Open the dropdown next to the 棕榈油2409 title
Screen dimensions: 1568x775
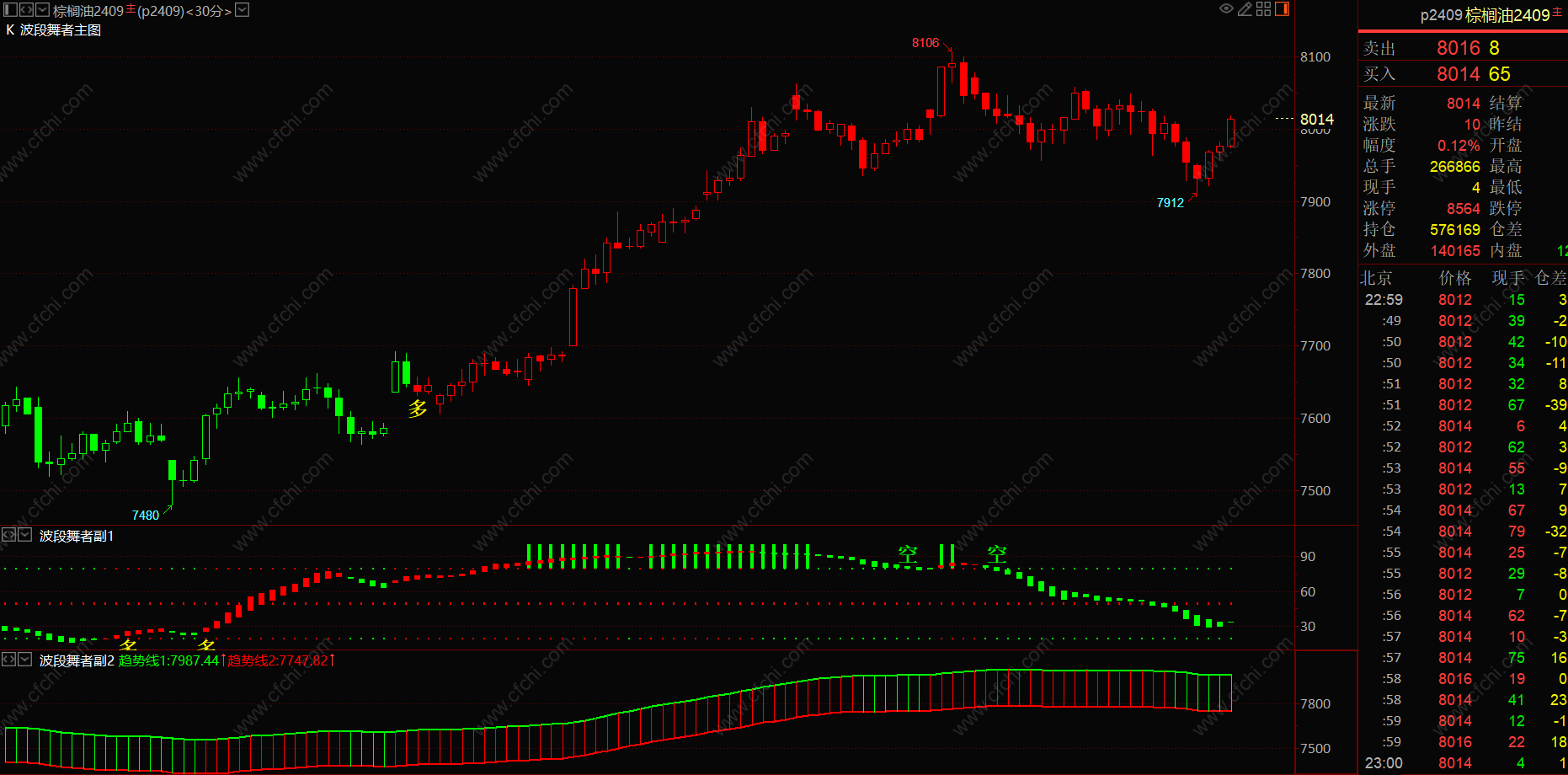[x=42, y=10]
